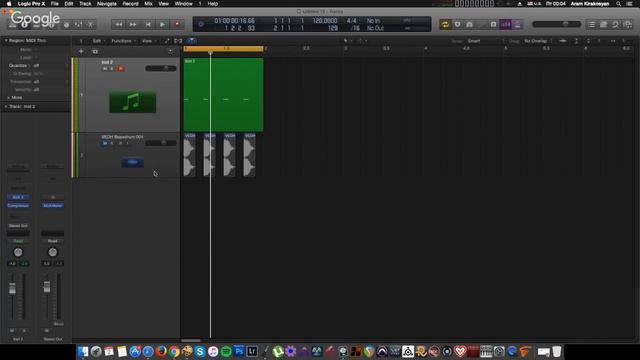Viewport: 640px width, 360px height.
Task: Open the left-click tool pointer menu
Action: (x=347, y=41)
